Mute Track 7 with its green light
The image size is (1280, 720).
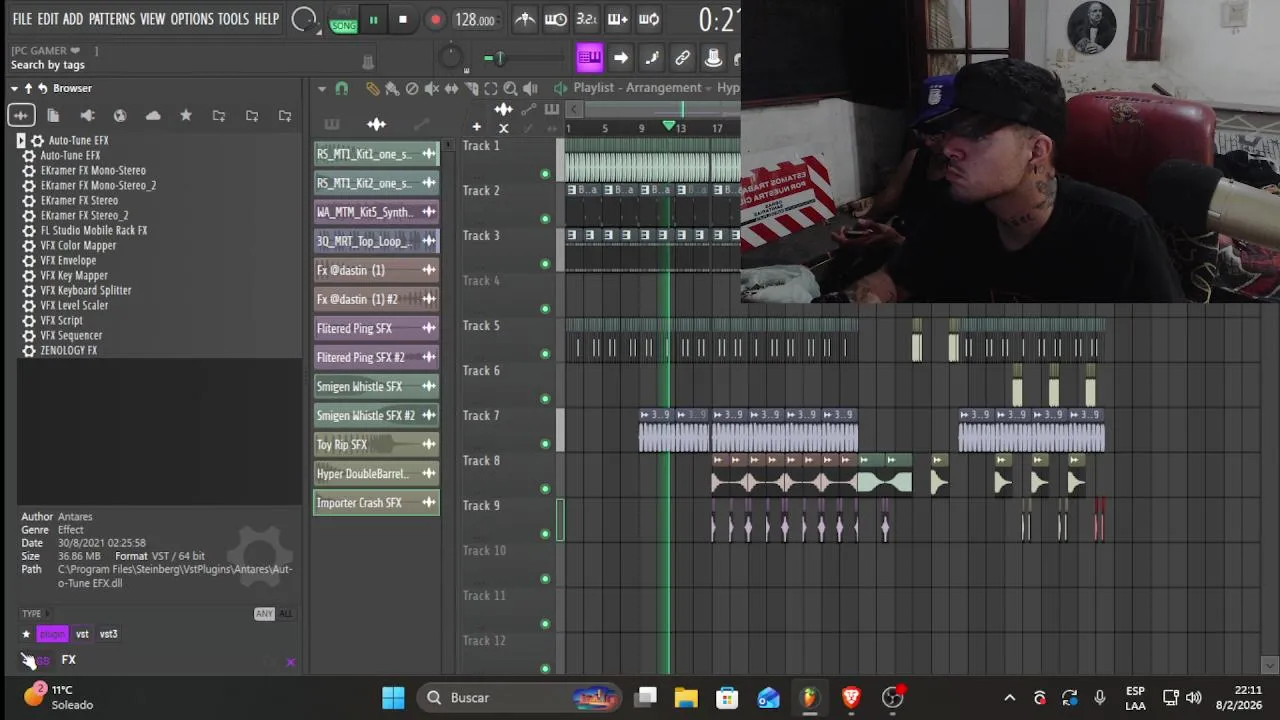(545, 444)
